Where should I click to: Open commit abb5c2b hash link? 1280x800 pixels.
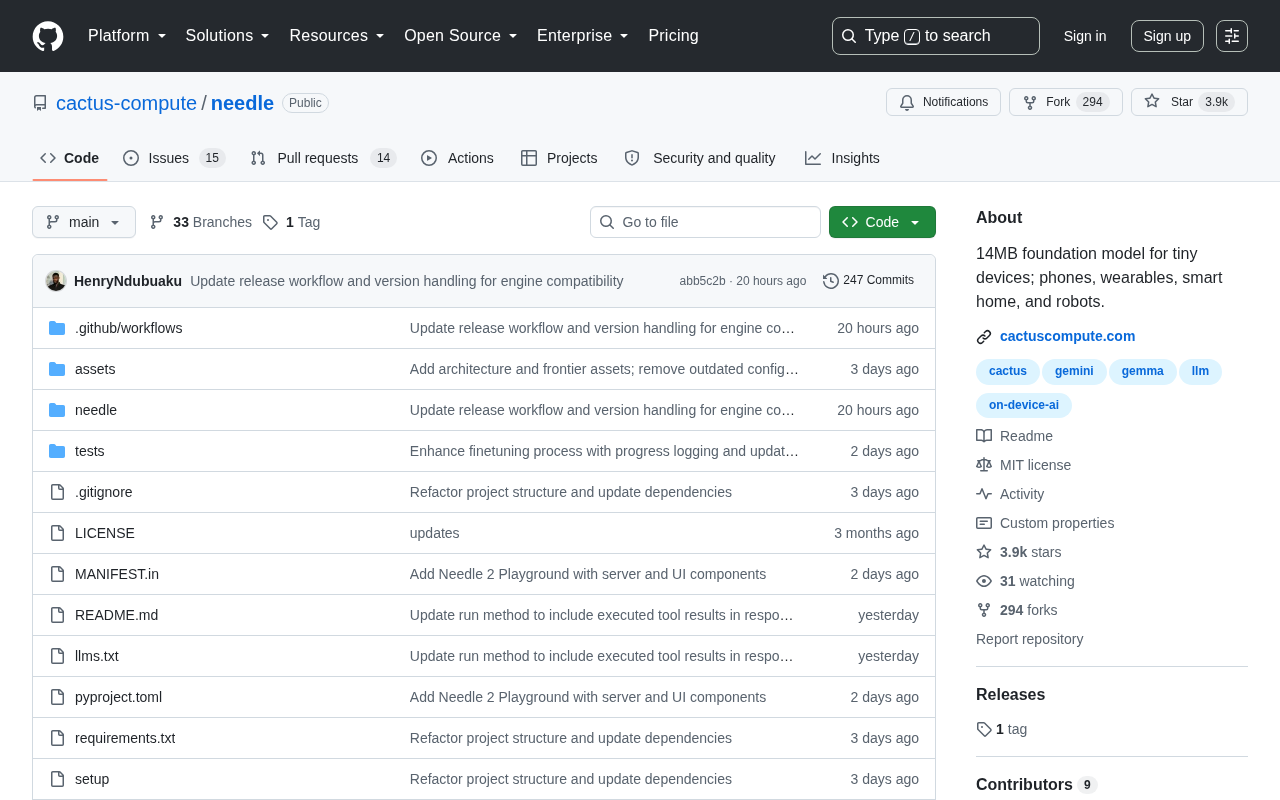702,281
